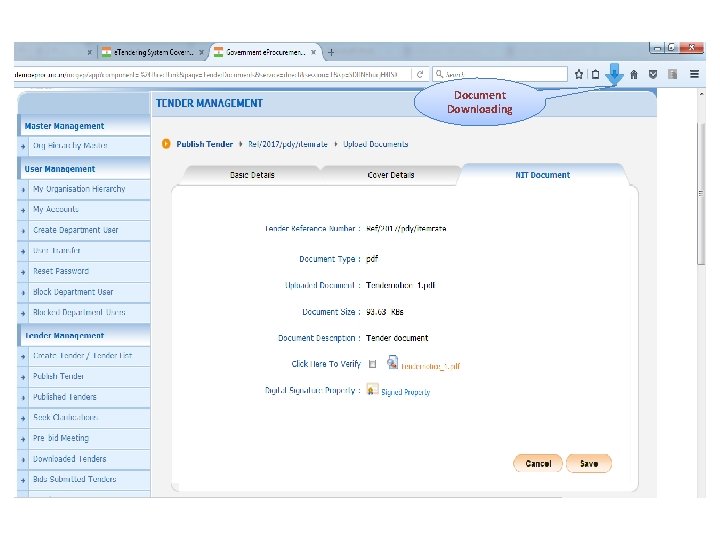Select Government eProcurement browser tab
This screenshot has width=720, height=540.
point(265,52)
